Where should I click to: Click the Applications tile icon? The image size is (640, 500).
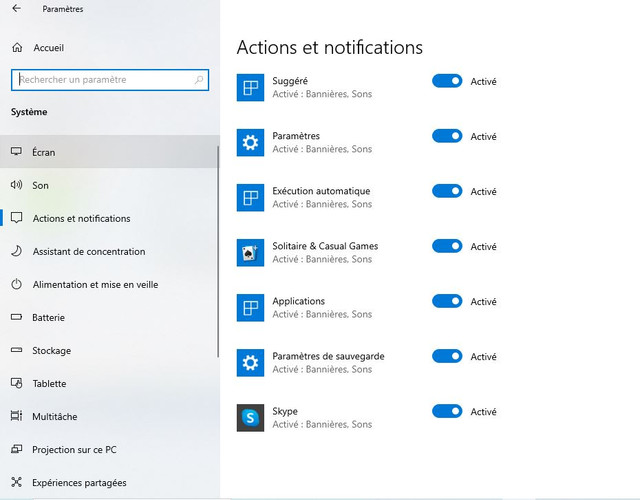(x=250, y=308)
